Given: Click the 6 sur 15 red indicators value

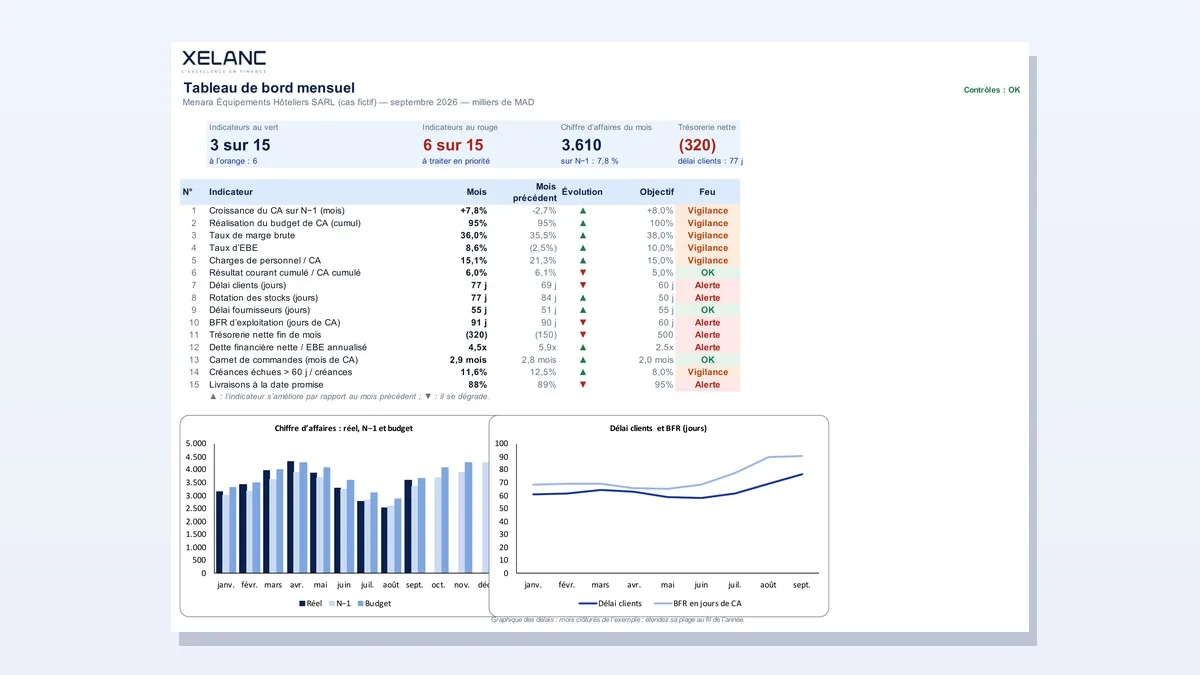Looking at the screenshot, I should pos(453,145).
